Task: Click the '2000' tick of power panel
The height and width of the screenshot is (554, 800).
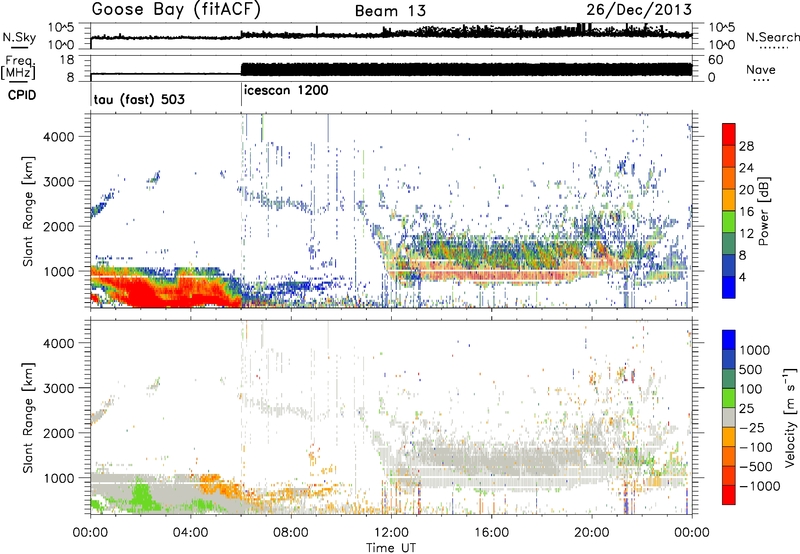Action: point(58,226)
